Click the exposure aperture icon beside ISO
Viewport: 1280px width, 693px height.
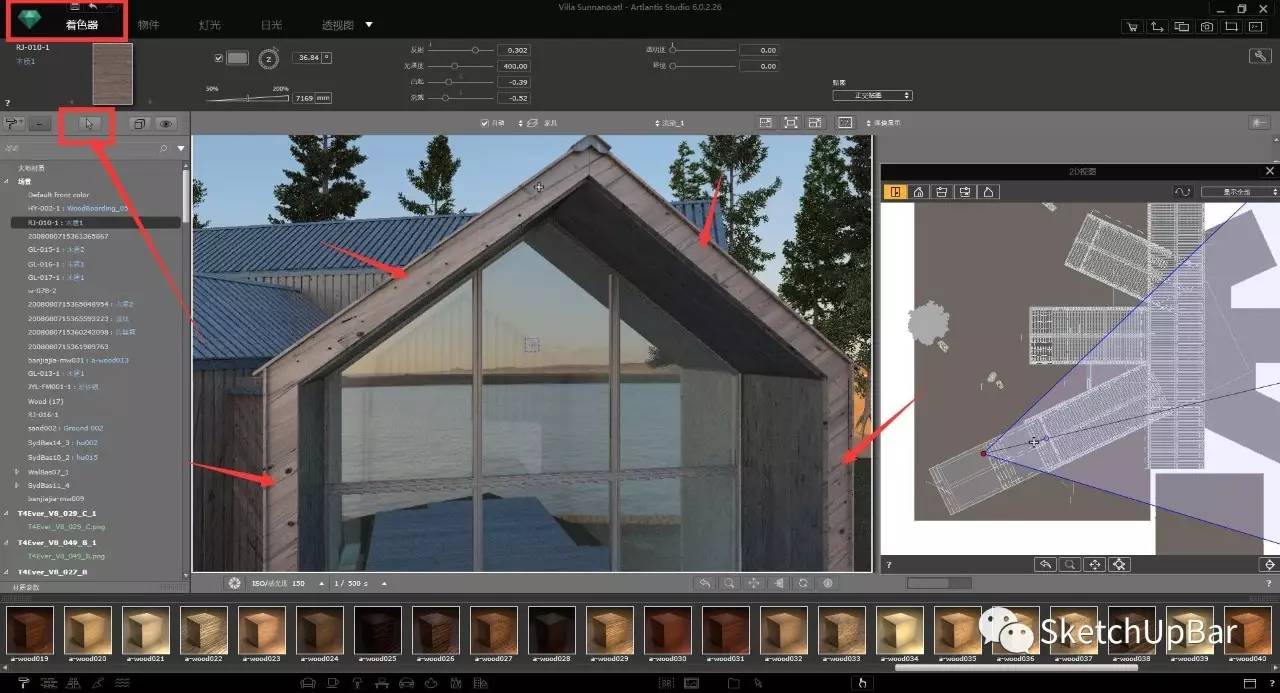(x=234, y=583)
